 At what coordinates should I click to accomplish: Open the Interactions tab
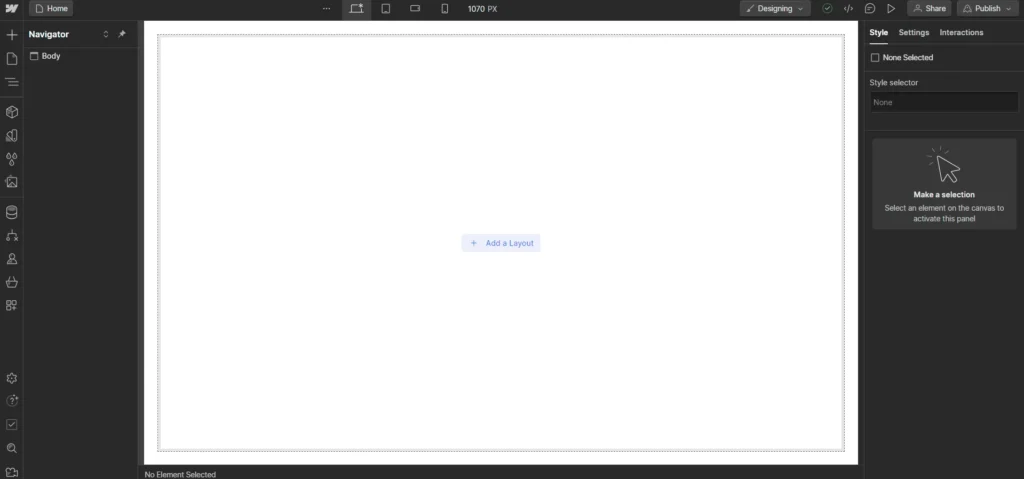click(961, 32)
